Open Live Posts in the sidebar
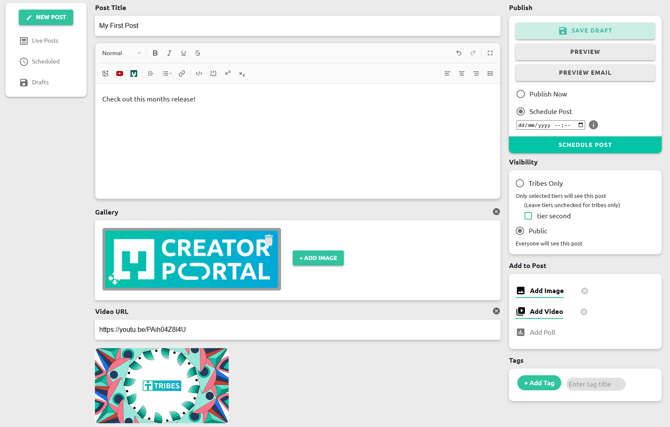Screen dimensions: 670x427 (39, 41)
